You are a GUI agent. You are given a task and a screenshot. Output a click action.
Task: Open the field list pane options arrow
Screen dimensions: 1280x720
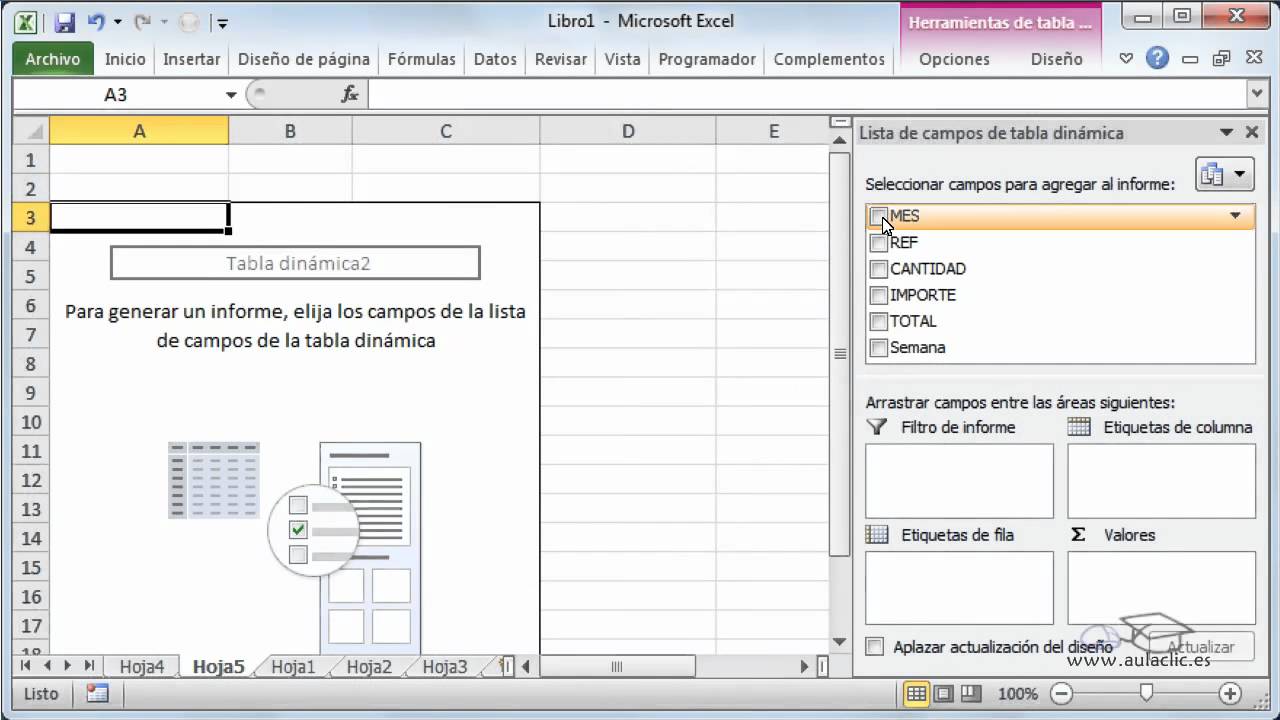coord(1227,132)
